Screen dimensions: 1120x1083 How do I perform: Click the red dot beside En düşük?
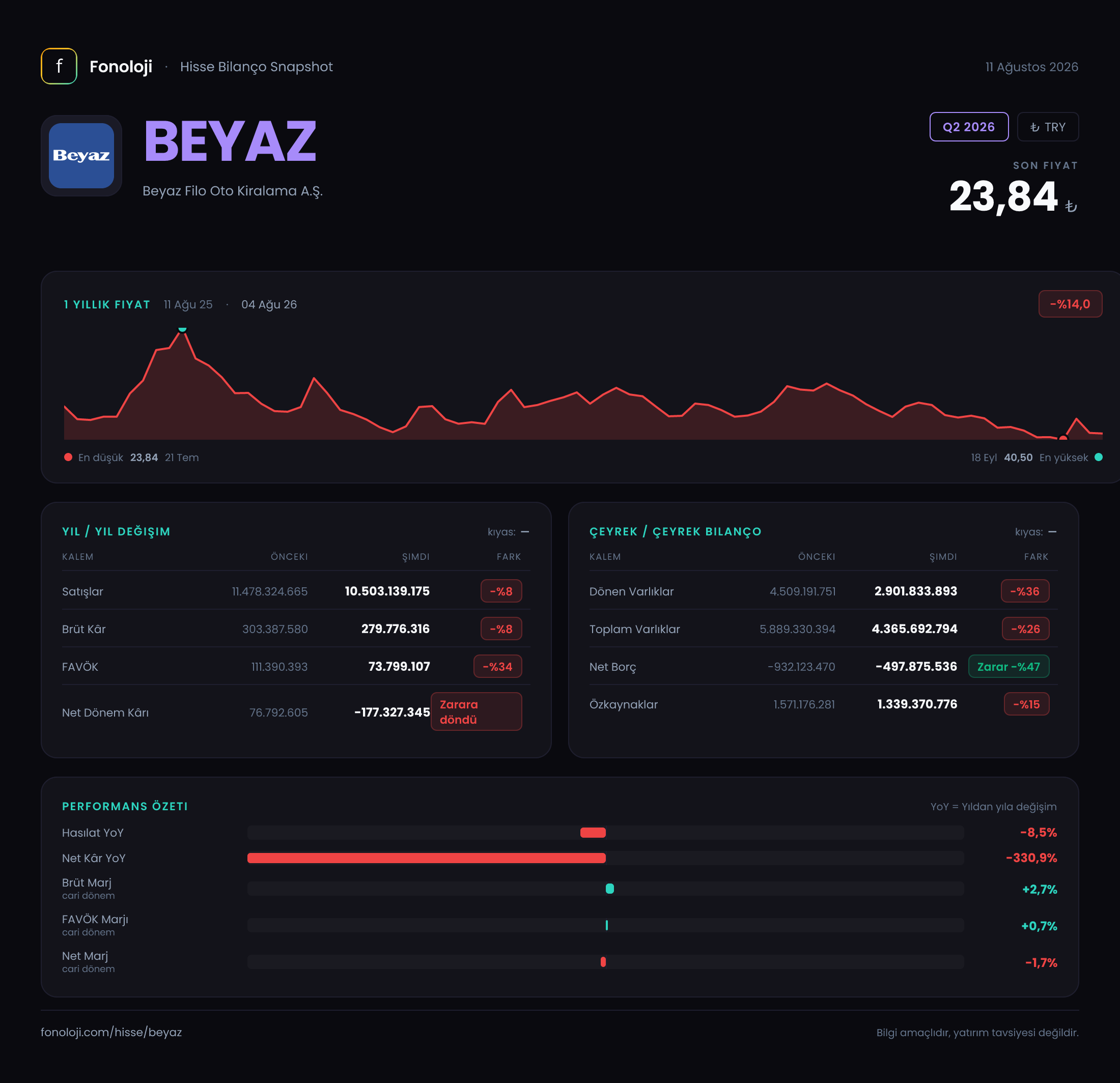pyautogui.click(x=68, y=457)
